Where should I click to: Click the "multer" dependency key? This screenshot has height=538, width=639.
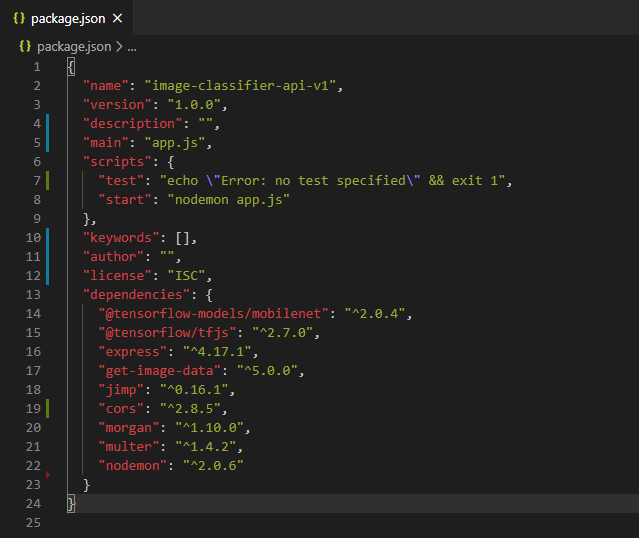click(x=129, y=447)
